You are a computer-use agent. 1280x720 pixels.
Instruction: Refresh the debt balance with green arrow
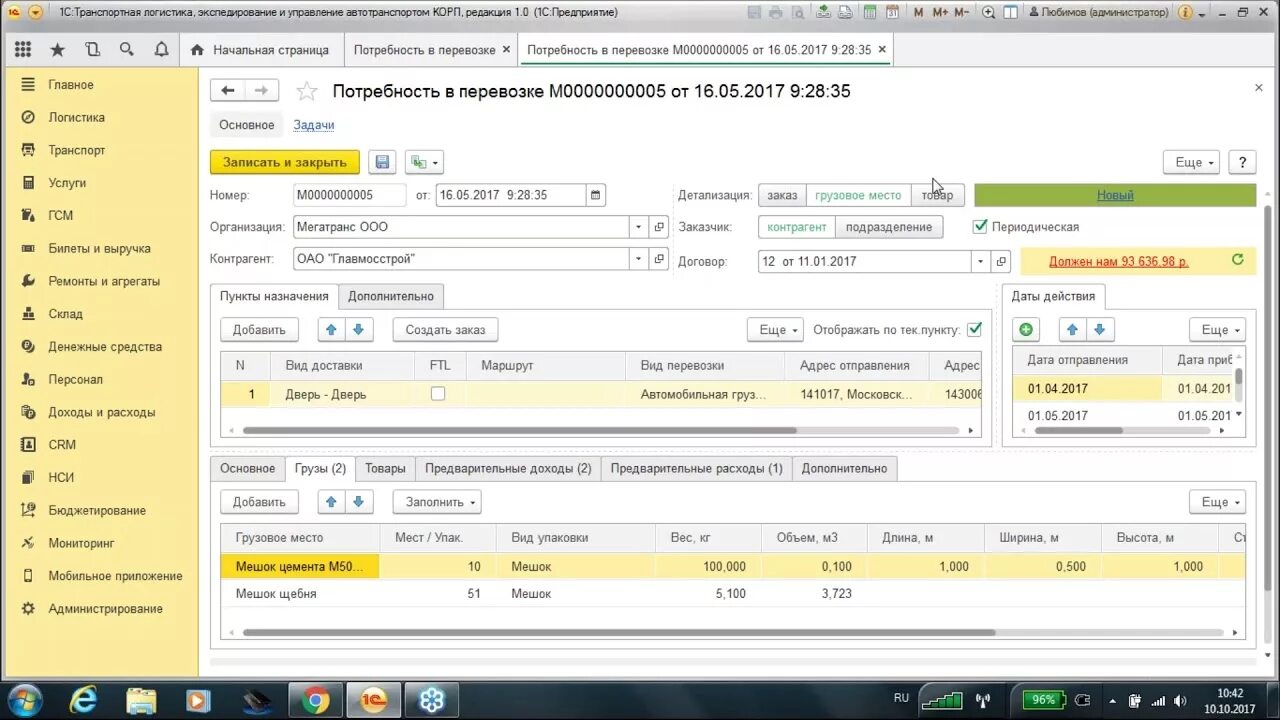pos(1237,260)
